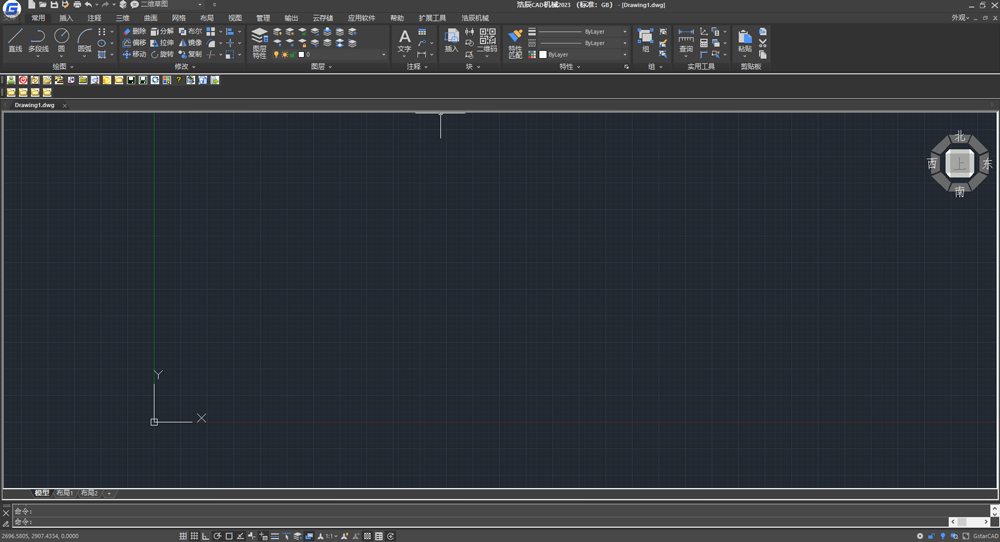Switch to the 插入 ribbon tab

coord(66,18)
